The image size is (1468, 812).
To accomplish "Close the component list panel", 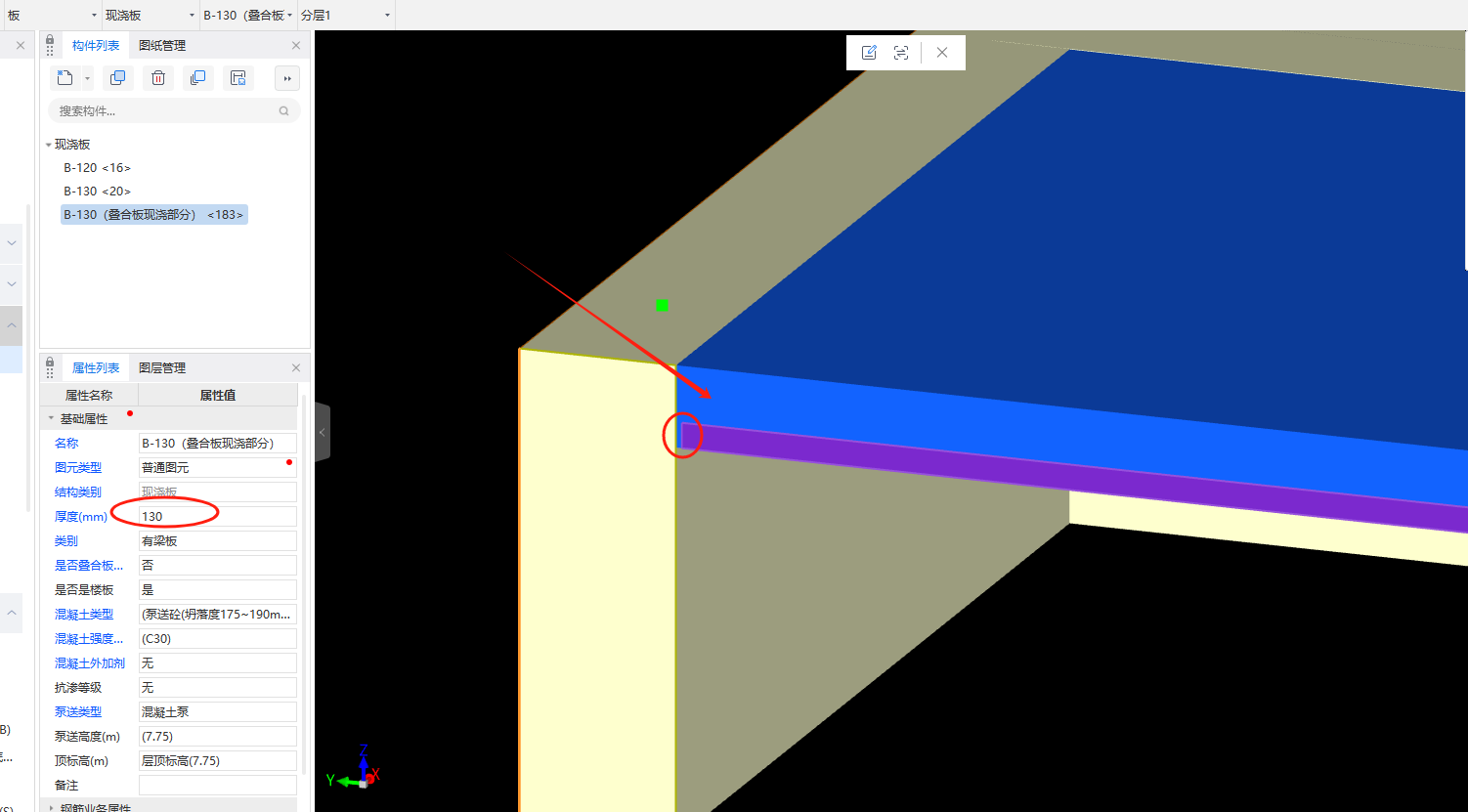I will tap(296, 46).
